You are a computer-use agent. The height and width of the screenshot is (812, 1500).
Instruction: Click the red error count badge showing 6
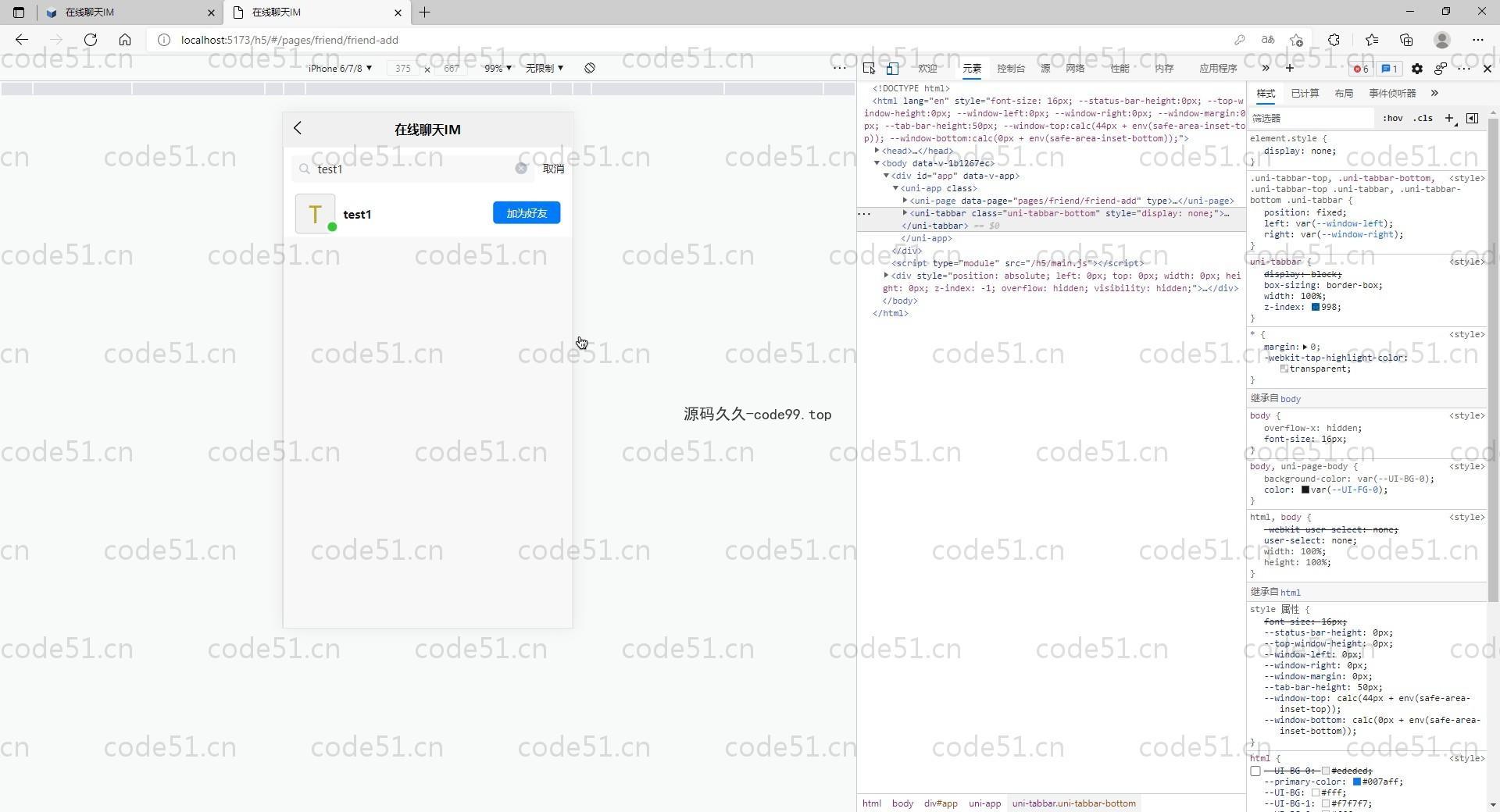click(1361, 69)
